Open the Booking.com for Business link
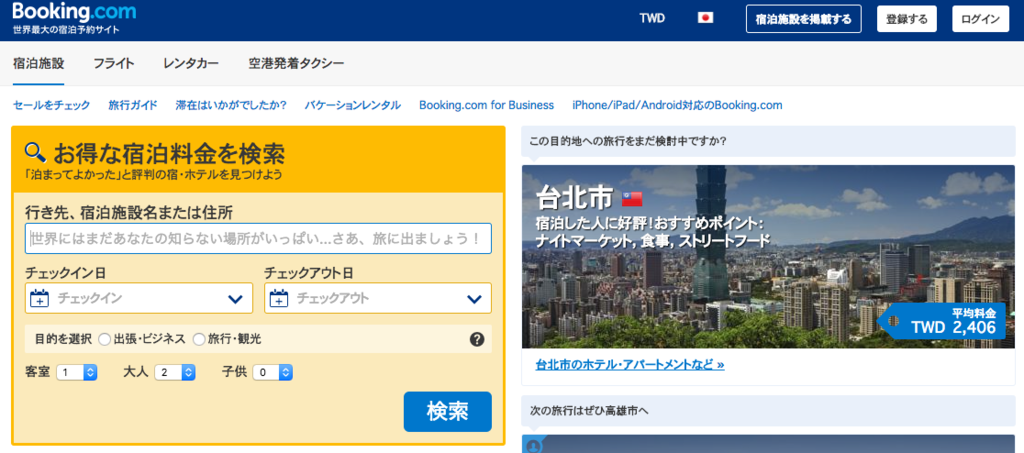 click(x=487, y=105)
